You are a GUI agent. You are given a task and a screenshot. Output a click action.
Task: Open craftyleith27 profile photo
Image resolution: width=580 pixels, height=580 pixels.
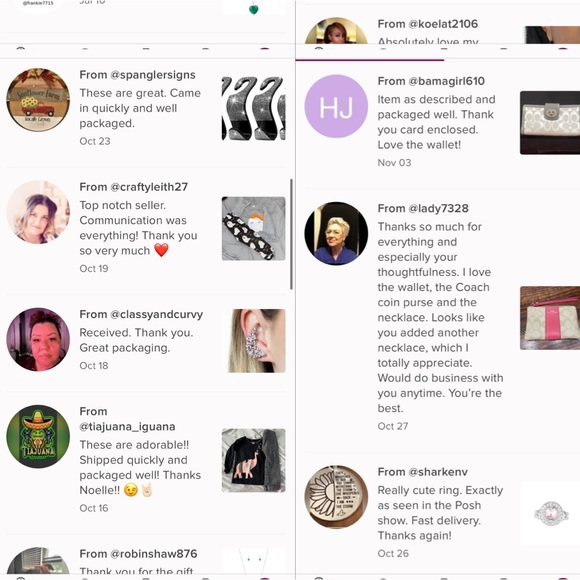[38, 212]
